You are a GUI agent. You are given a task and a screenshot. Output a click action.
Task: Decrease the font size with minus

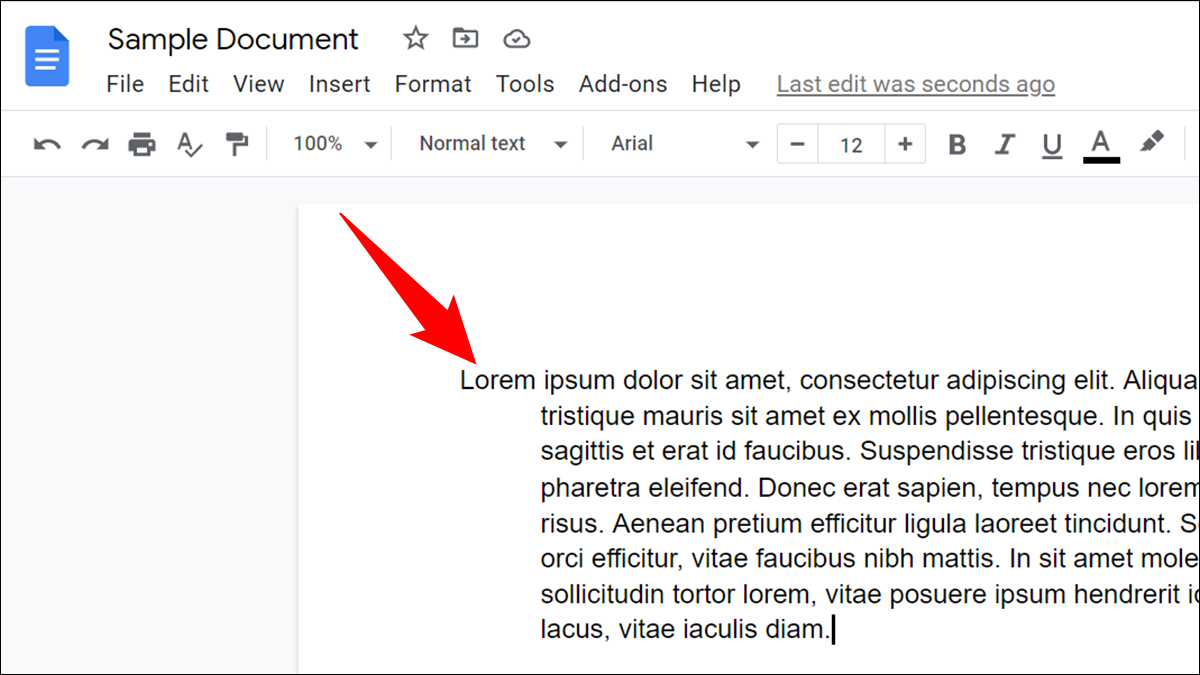[x=797, y=145]
